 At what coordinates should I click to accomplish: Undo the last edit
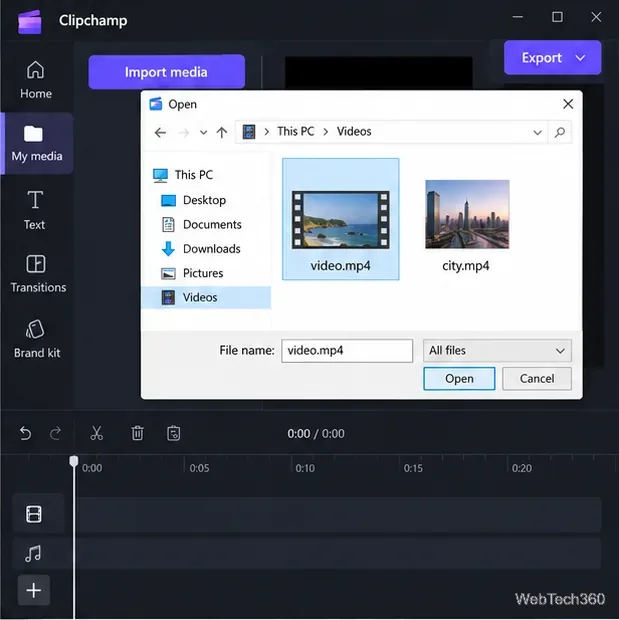tap(25, 433)
